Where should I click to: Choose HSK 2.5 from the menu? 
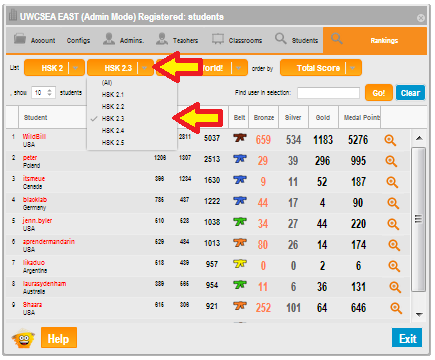(x=113, y=143)
